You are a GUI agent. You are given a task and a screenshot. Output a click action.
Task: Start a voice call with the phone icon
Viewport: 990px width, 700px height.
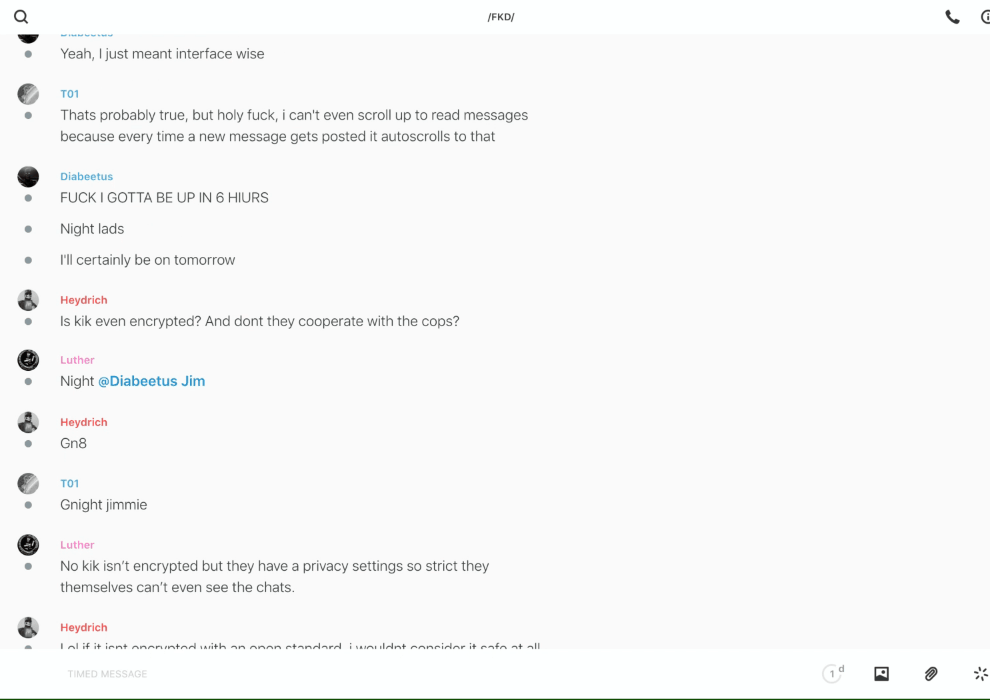point(952,17)
